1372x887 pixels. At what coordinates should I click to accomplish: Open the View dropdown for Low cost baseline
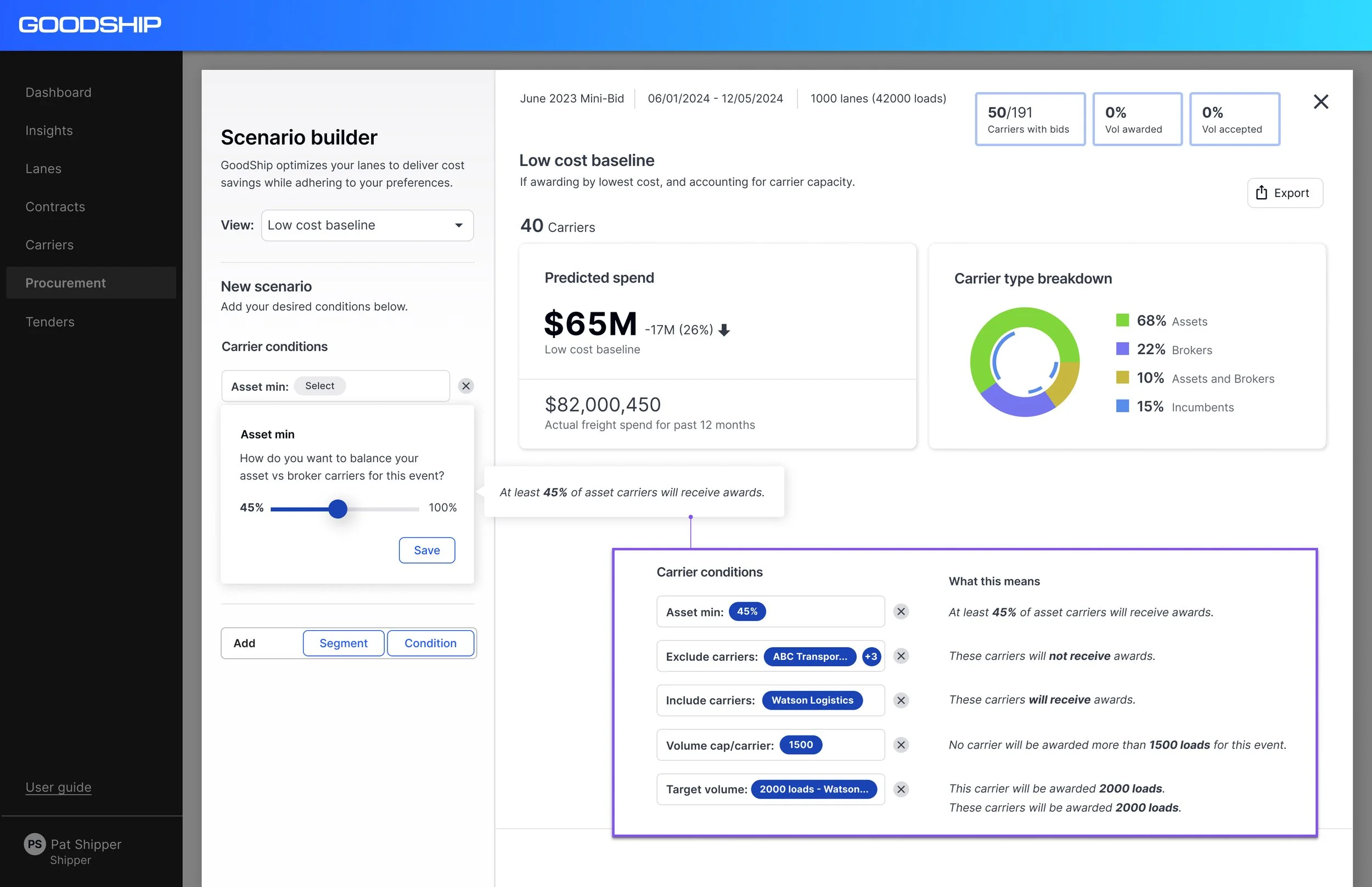pyautogui.click(x=367, y=225)
